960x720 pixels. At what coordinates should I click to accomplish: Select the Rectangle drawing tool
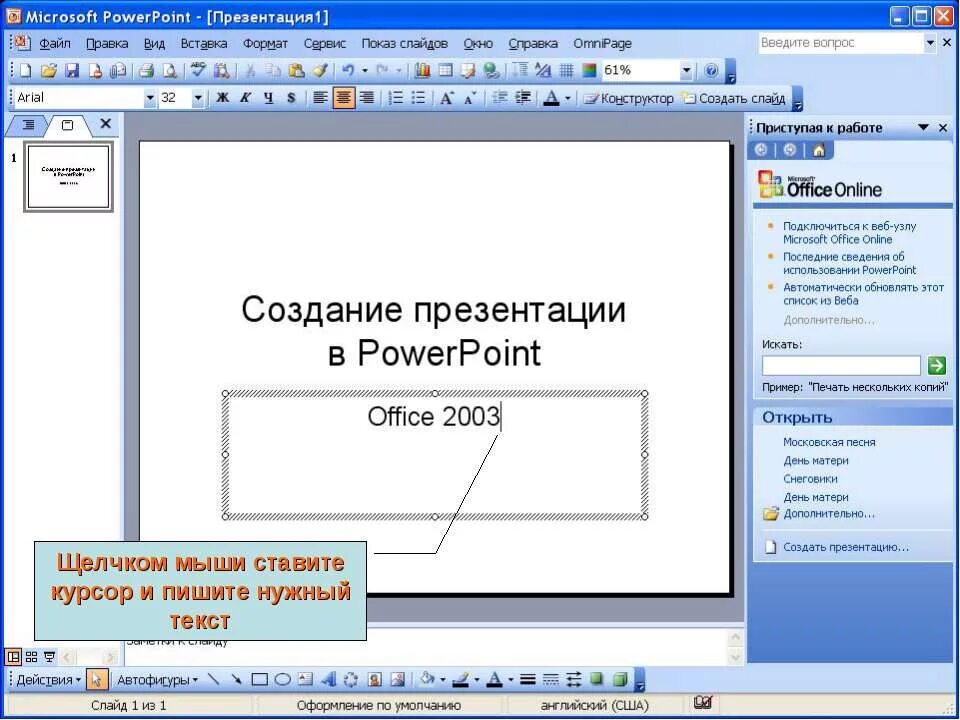click(260, 680)
